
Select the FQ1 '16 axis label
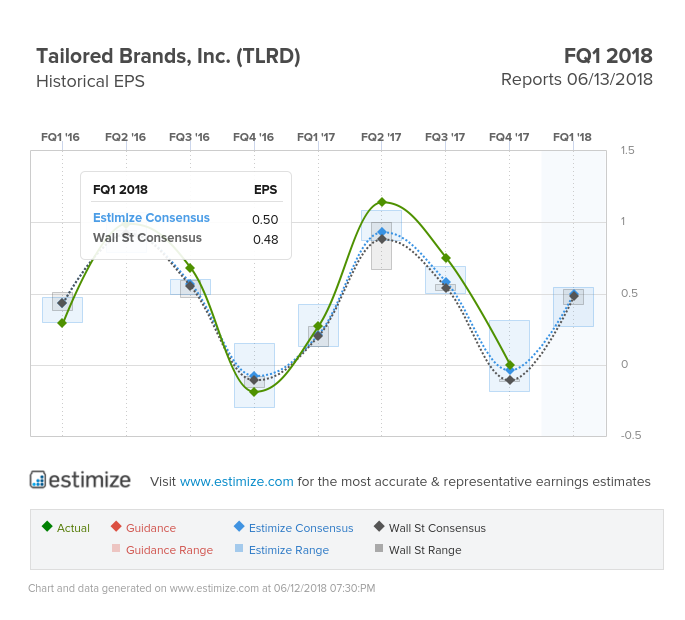pos(60,137)
